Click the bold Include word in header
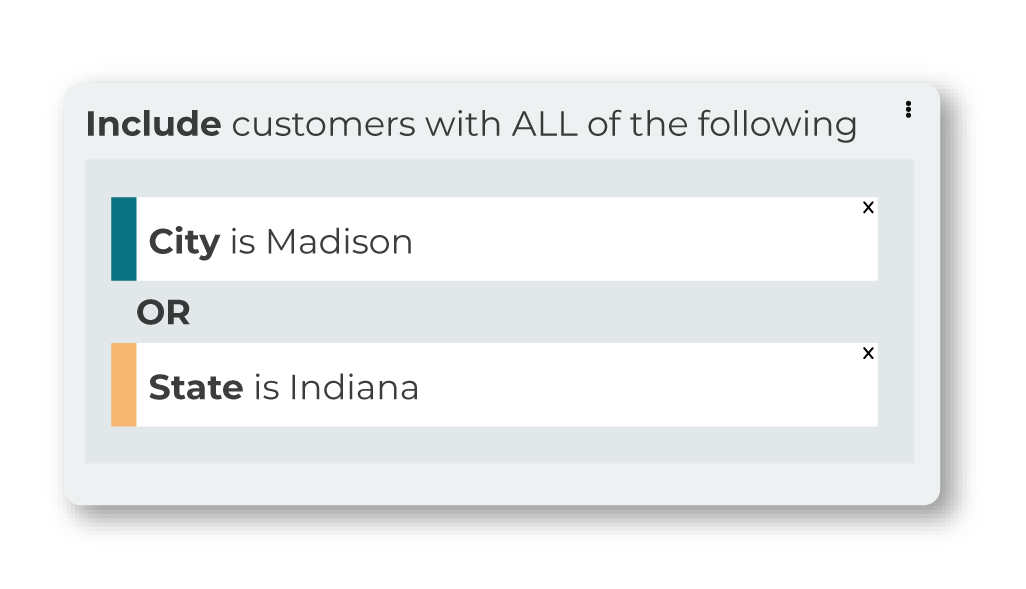 point(154,124)
